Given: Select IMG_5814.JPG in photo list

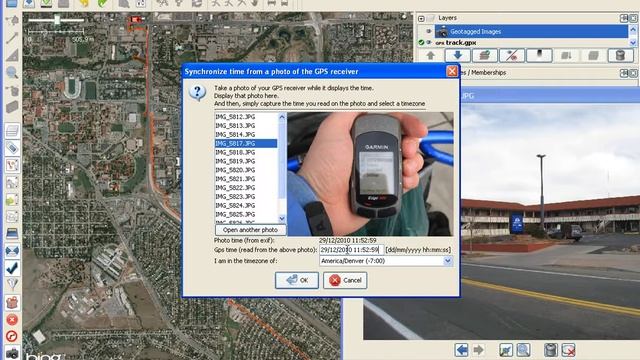Looking at the screenshot, I should 235,135.
